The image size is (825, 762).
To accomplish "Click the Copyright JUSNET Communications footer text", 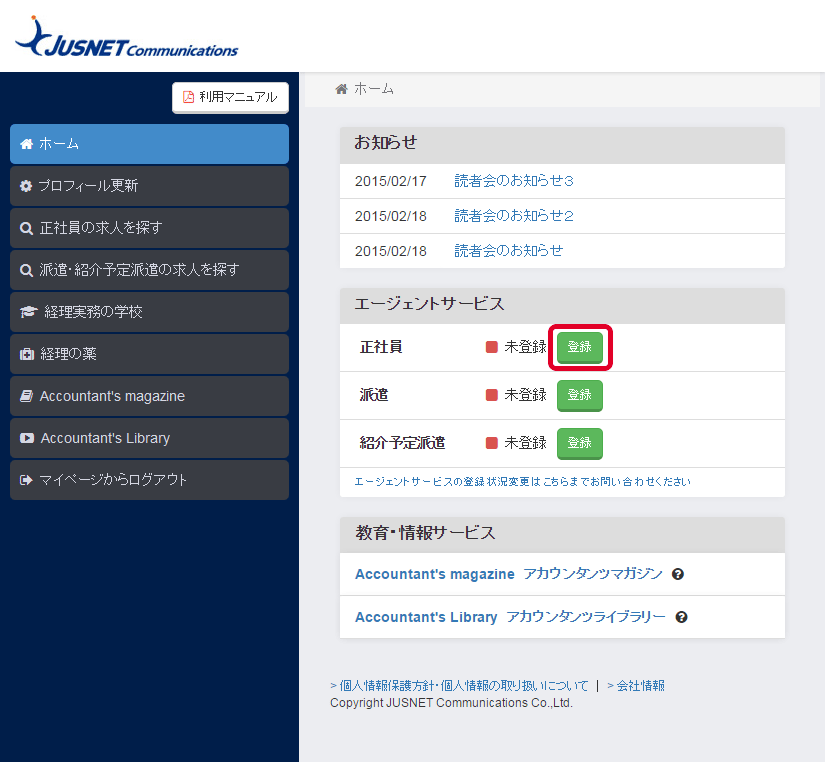I will pyautogui.click(x=451, y=703).
